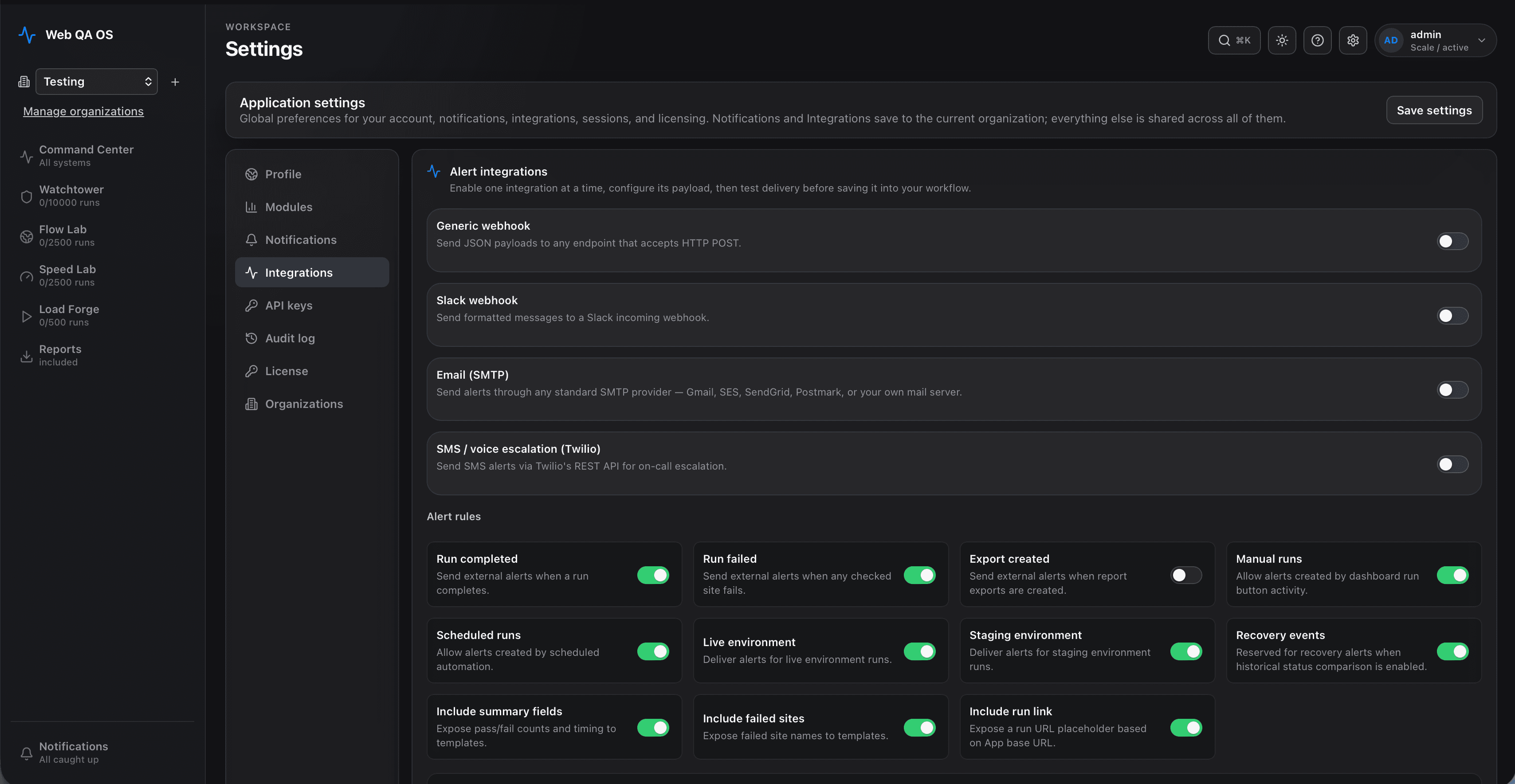Click the organization building icon beside Testing
This screenshot has height=784, width=1515.
[24, 82]
